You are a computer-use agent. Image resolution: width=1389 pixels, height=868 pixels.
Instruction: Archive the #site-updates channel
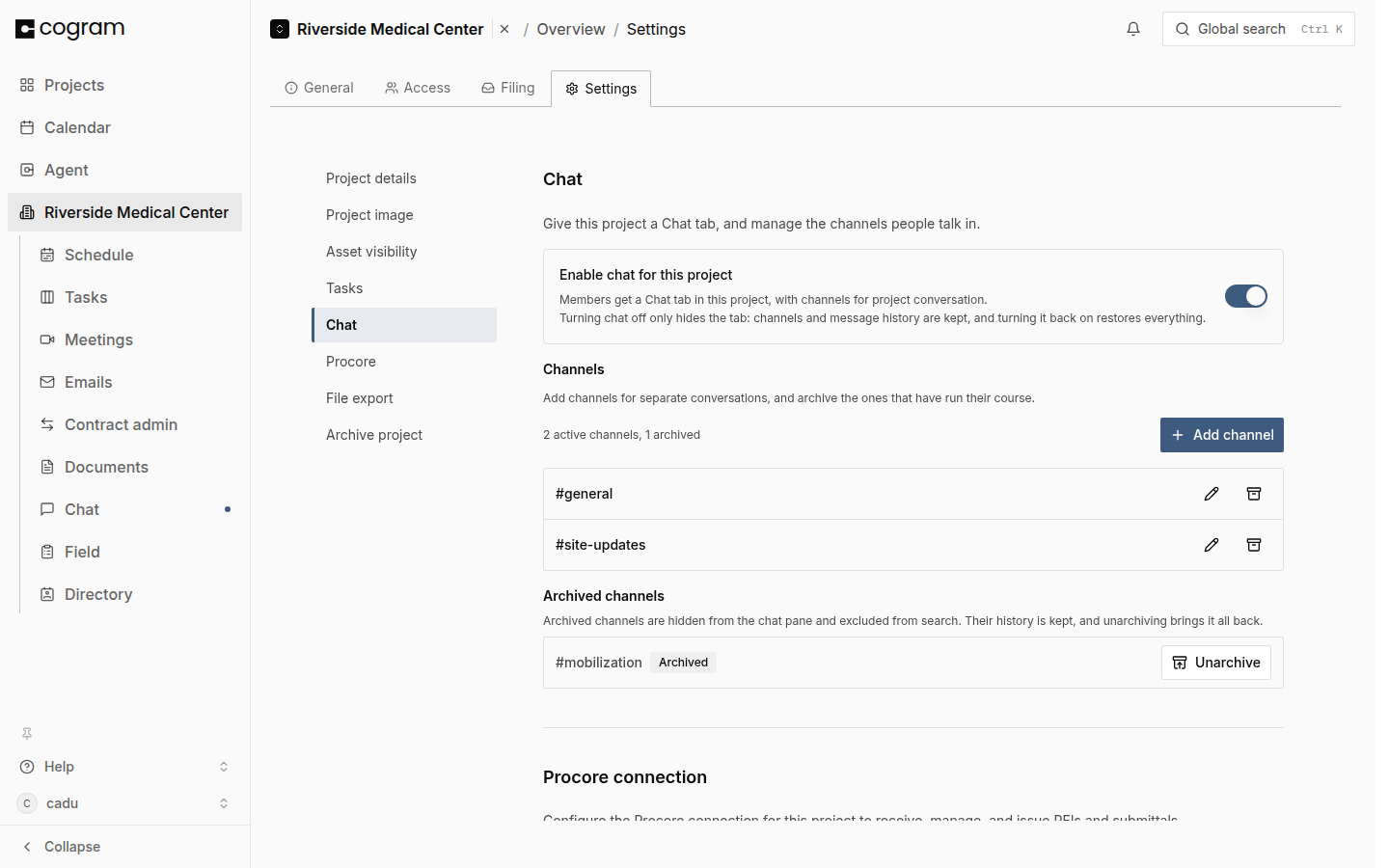click(1254, 545)
